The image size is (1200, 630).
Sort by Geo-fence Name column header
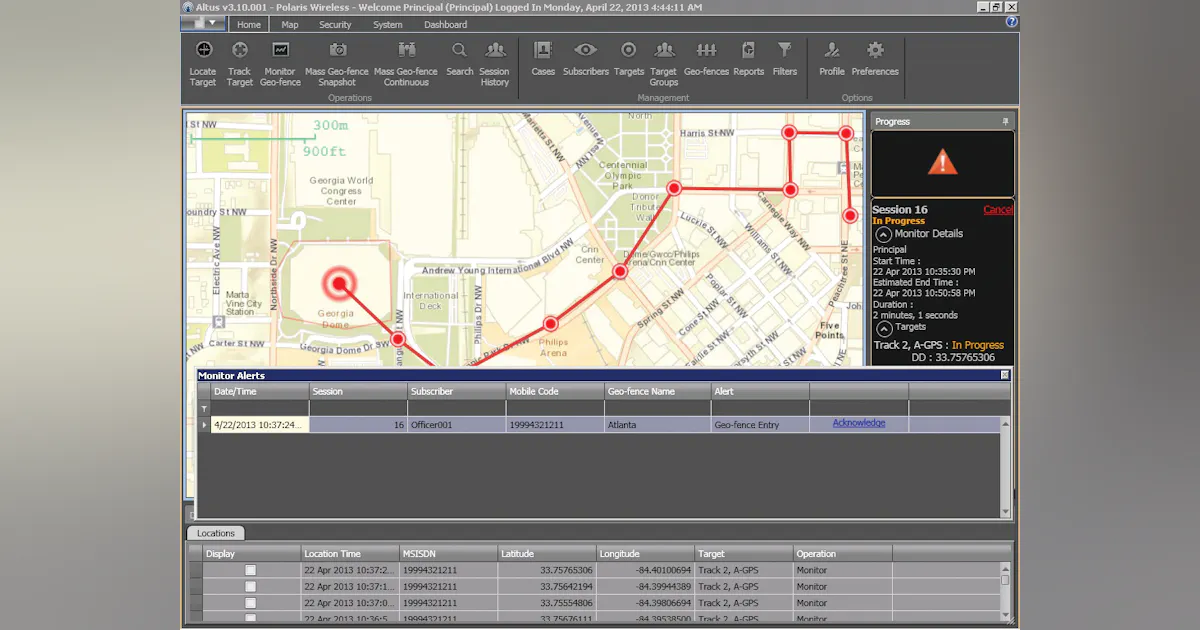pos(658,392)
